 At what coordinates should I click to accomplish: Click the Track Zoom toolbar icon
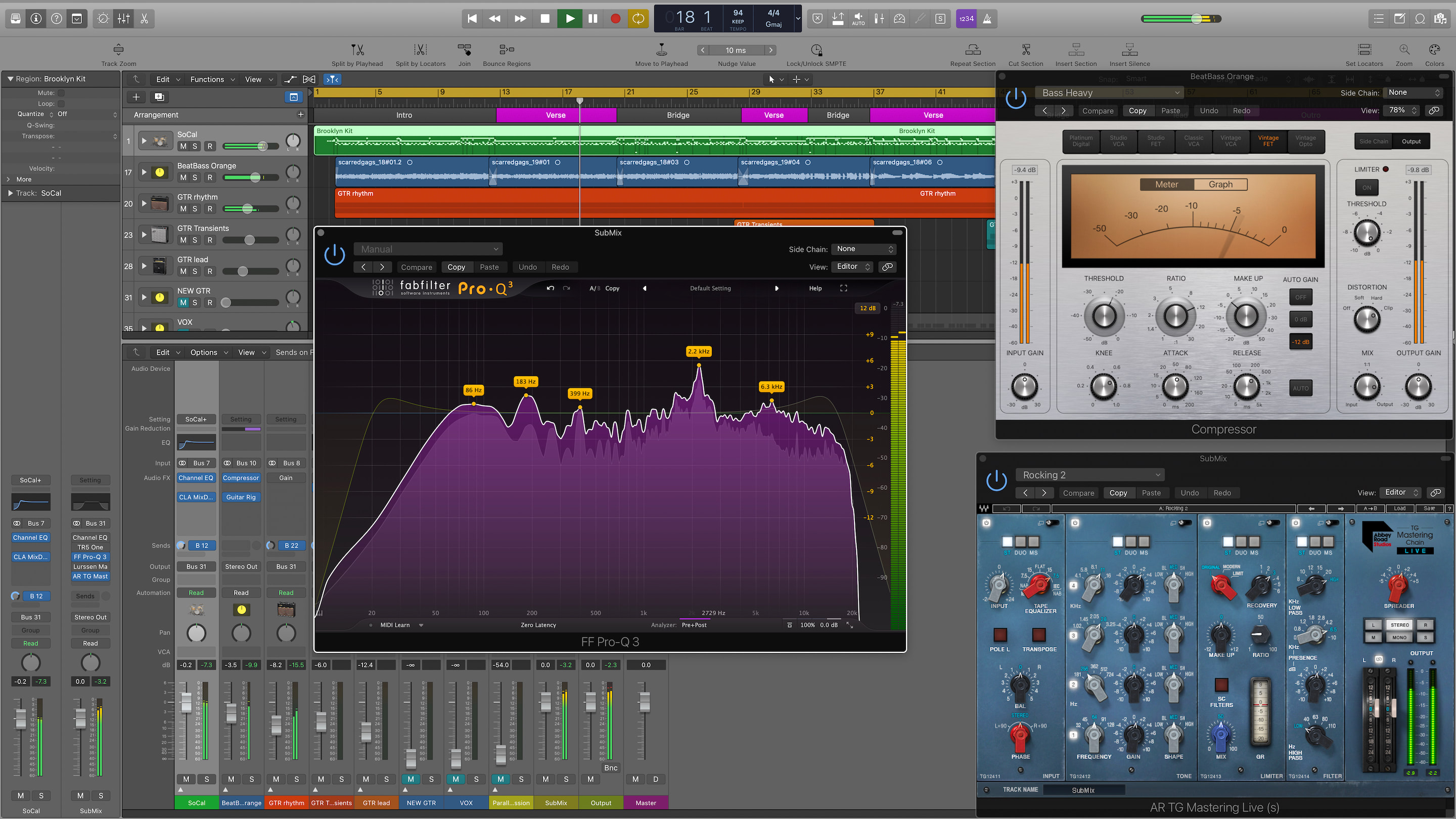[x=119, y=55]
